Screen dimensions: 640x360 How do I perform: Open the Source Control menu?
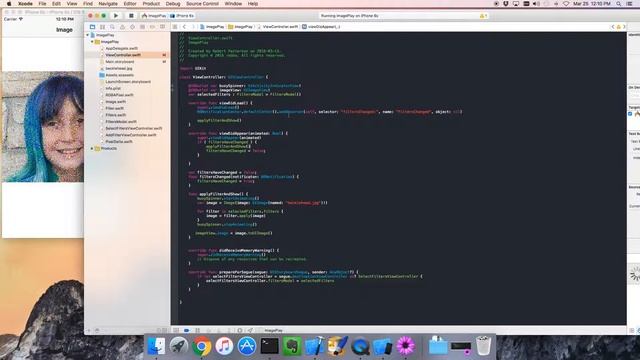(202, 4)
